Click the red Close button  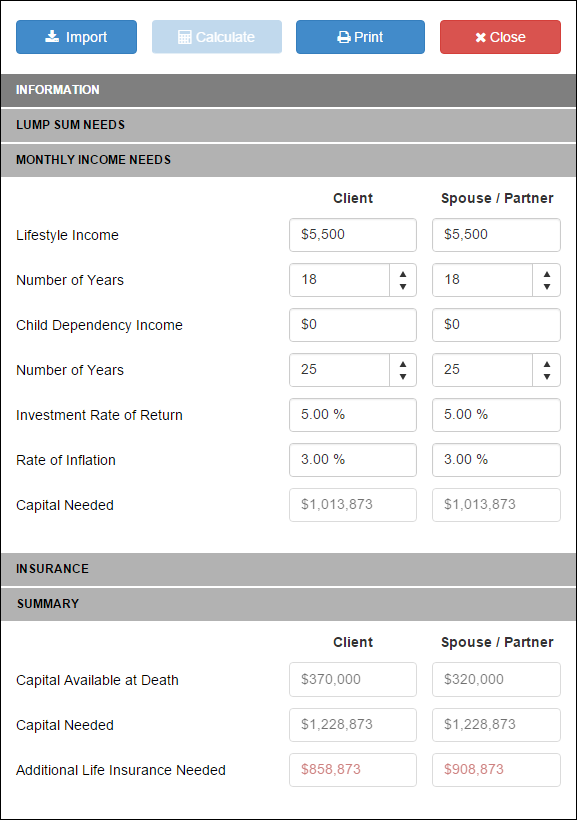click(x=500, y=37)
